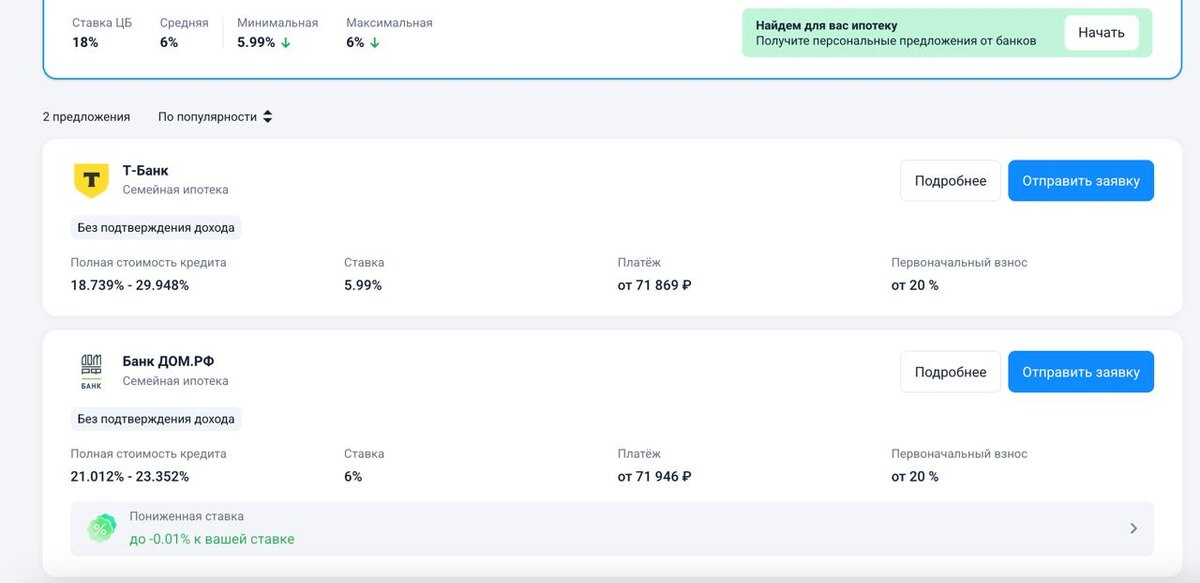1200x583 pixels.
Task: Expand the Пониженная ставка offer chevron
Action: [x=1133, y=528]
